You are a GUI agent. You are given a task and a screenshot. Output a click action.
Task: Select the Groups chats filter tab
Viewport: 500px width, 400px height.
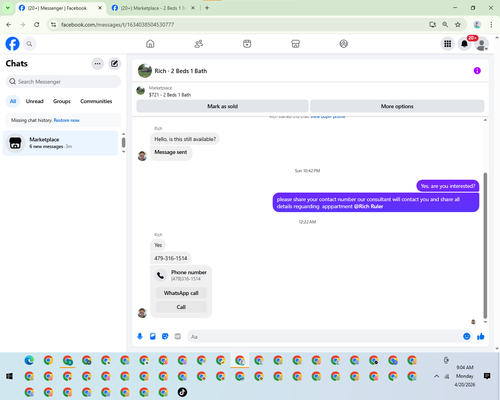(62, 101)
